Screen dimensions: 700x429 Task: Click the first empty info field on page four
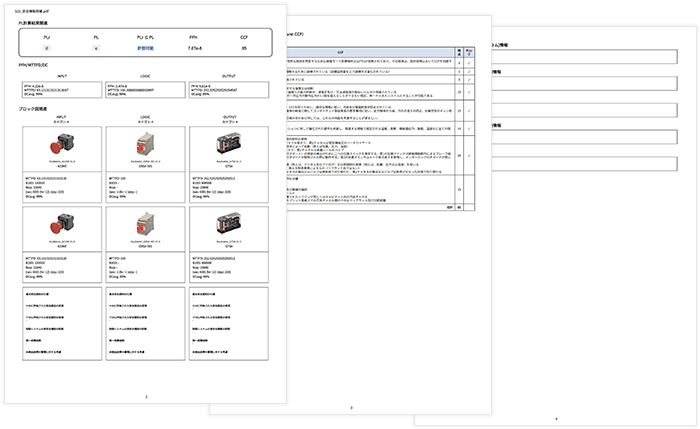pos(584,57)
